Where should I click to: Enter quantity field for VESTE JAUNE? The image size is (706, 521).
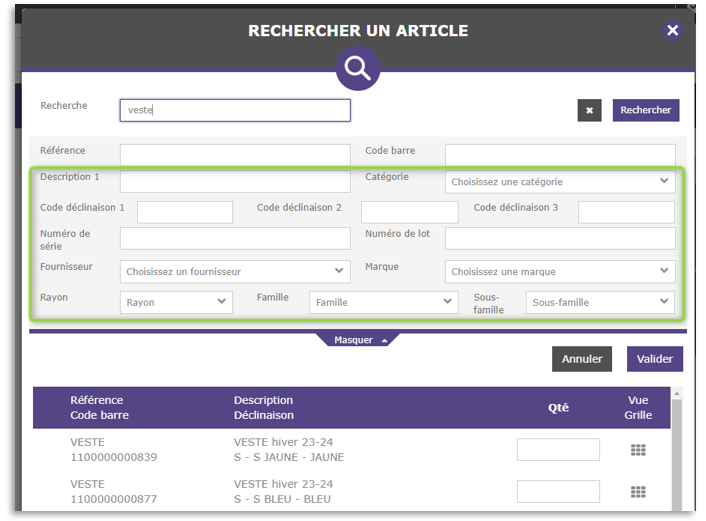(x=558, y=450)
